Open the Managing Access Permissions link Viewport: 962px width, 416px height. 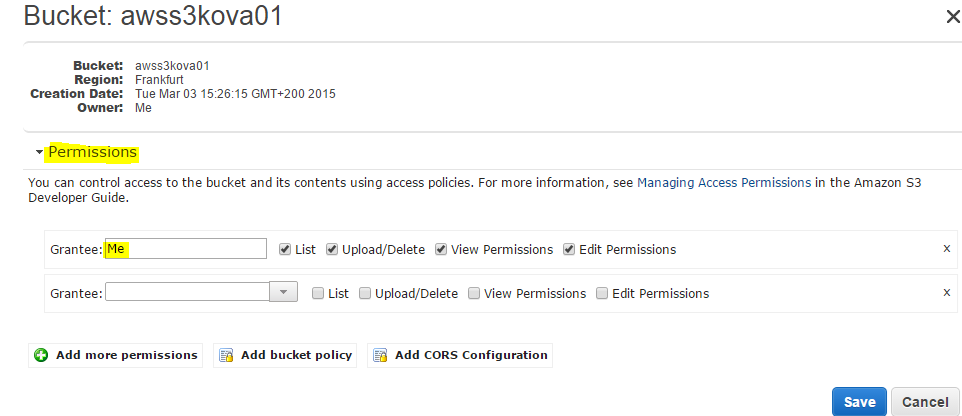pos(723,183)
